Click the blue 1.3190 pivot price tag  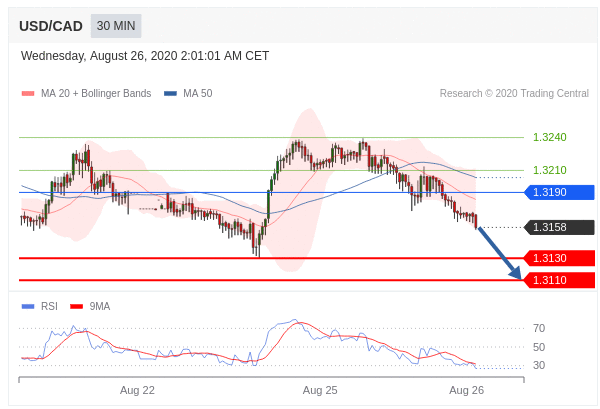[559, 192]
